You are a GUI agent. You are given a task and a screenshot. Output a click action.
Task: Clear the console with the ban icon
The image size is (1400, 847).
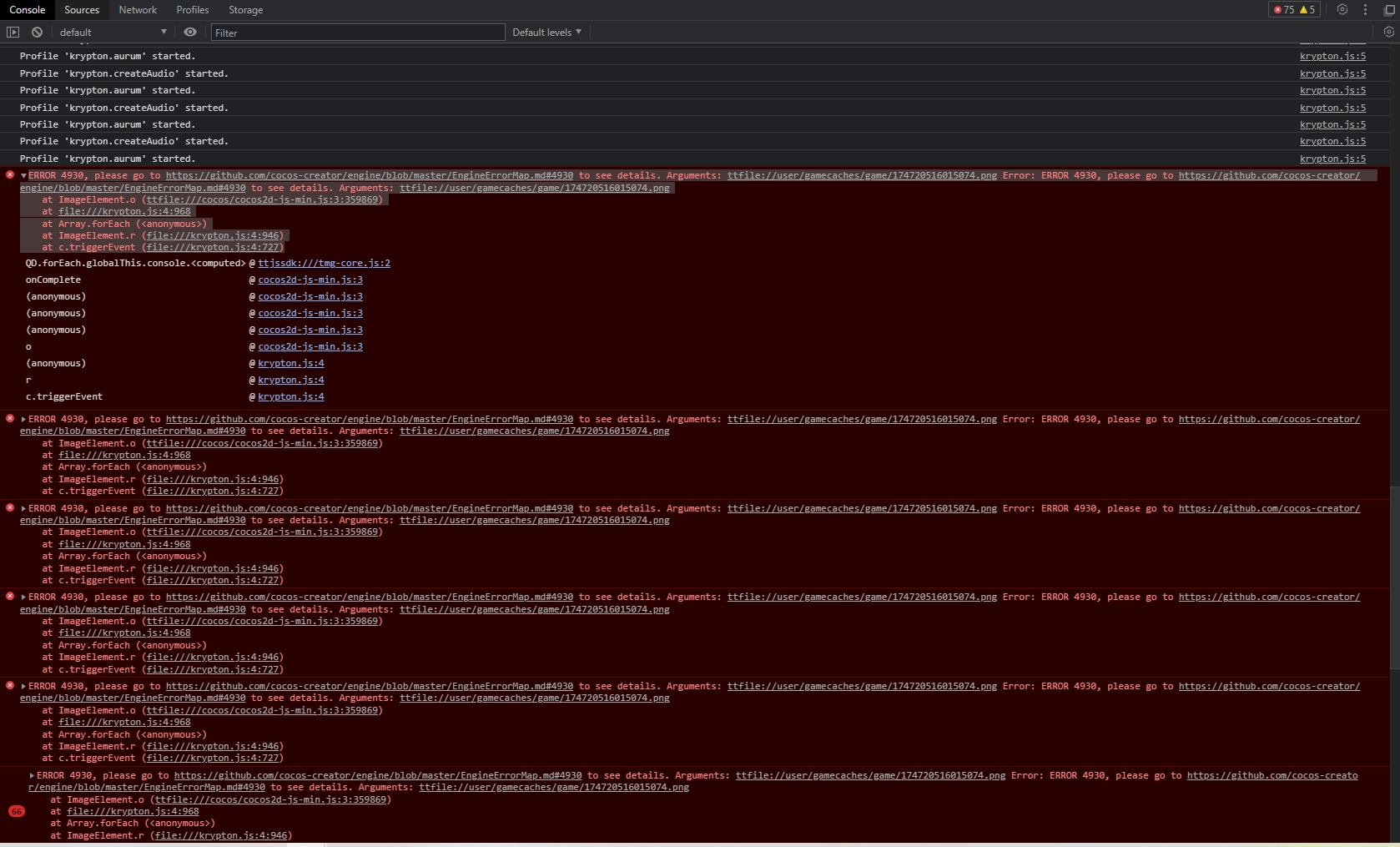point(37,32)
